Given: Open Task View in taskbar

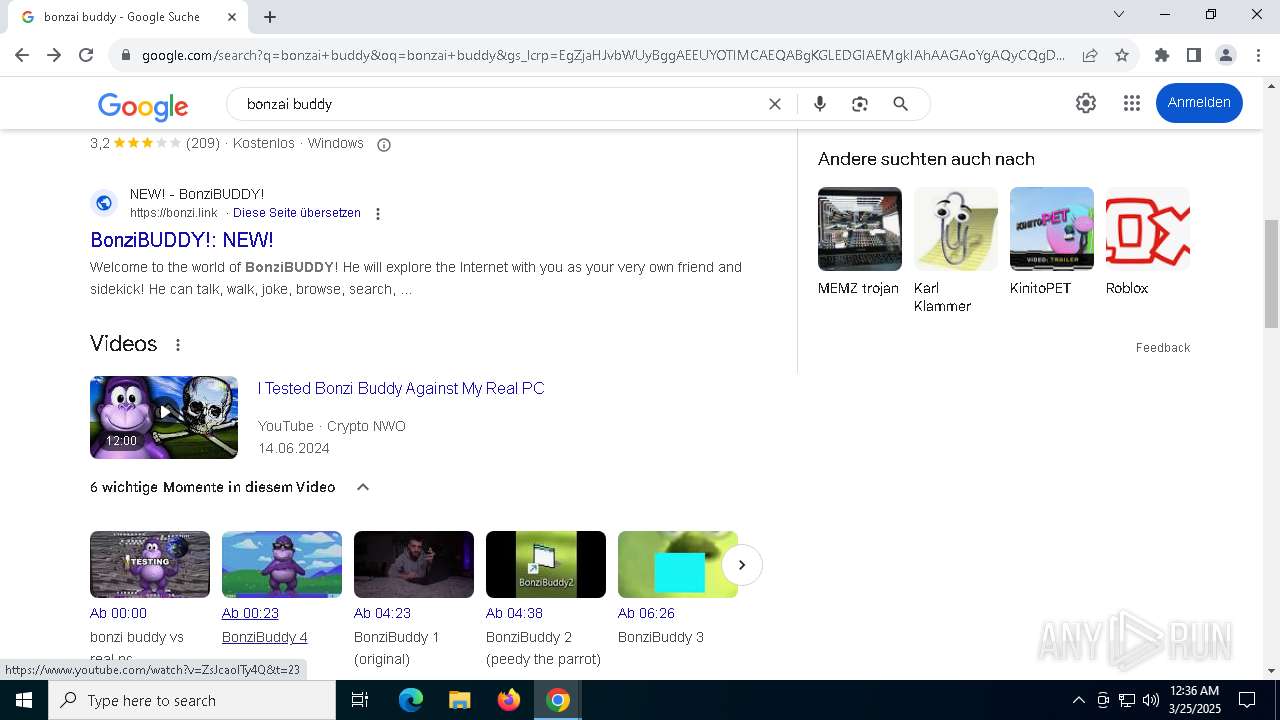Looking at the screenshot, I should (360, 700).
